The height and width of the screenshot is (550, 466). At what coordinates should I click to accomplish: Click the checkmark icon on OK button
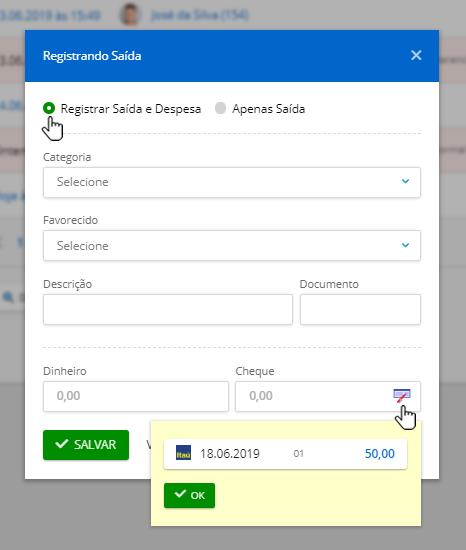point(180,494)
